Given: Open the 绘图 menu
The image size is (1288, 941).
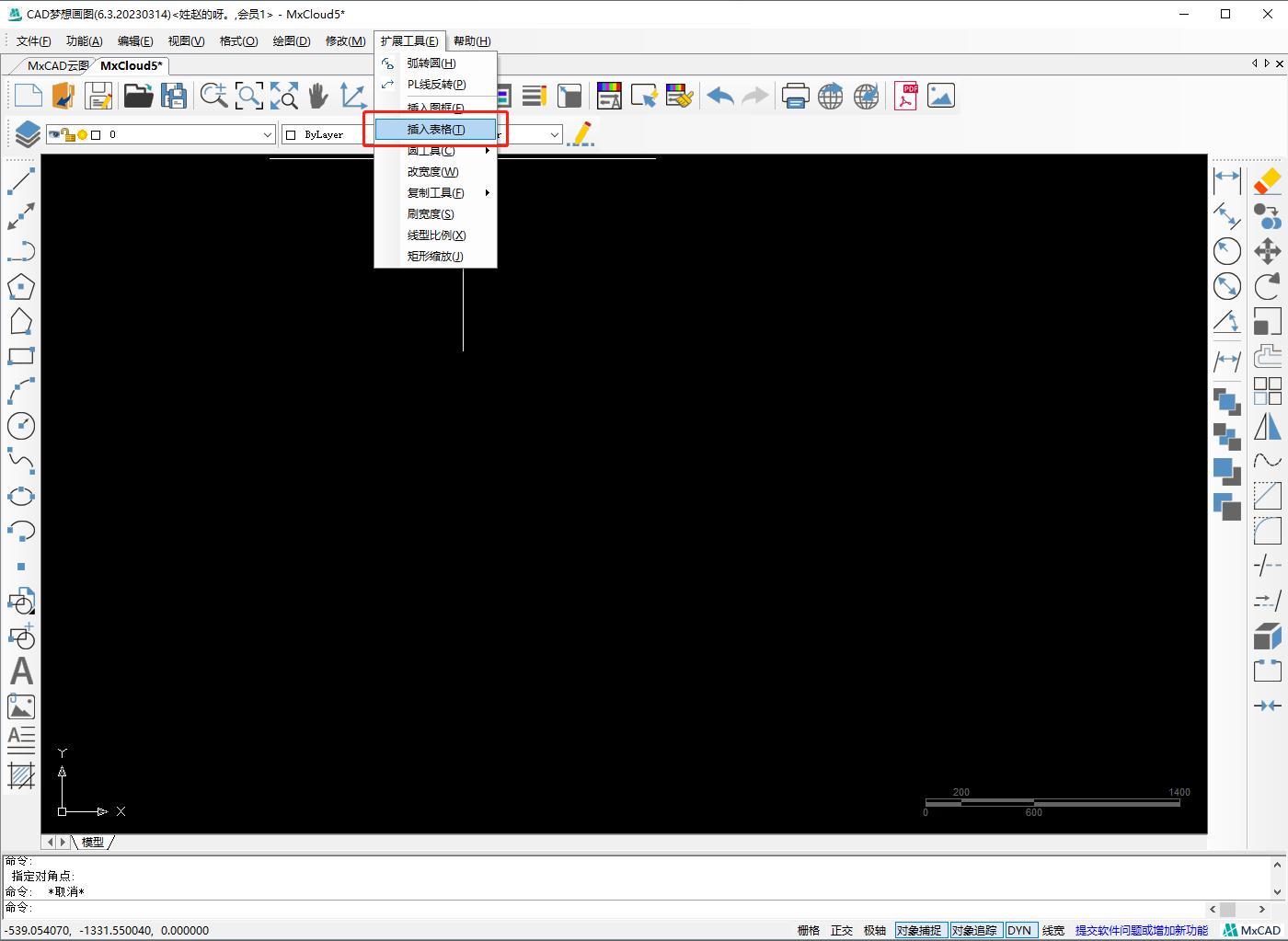Looking at the screenshot, I should (x=291, y=40).
